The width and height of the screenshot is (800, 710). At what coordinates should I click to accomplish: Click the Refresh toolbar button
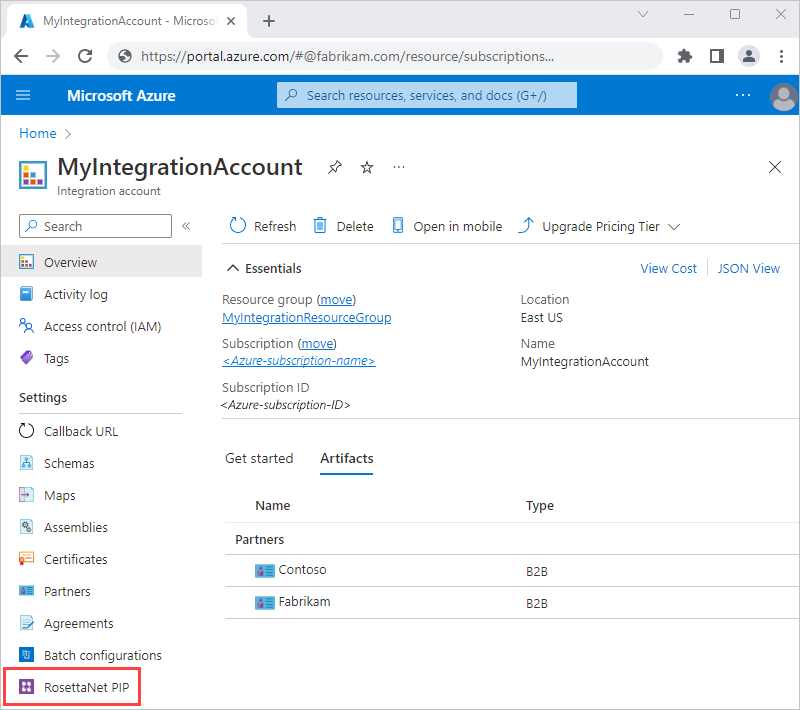(263, 226)
